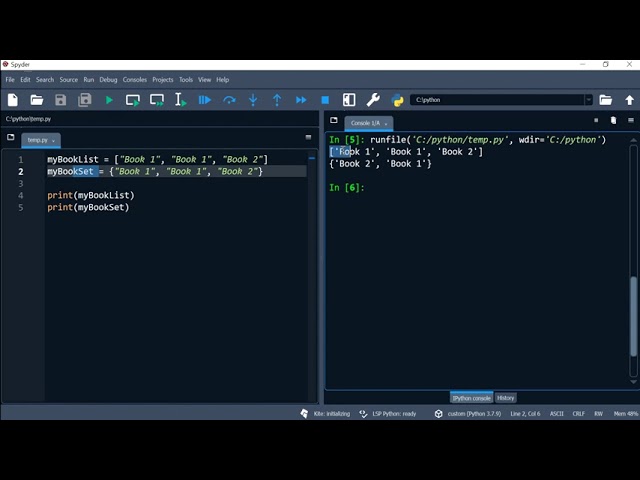Viewport: 640px width, 480px height.
Task: Open the Consoles menu
Action: 135,80
